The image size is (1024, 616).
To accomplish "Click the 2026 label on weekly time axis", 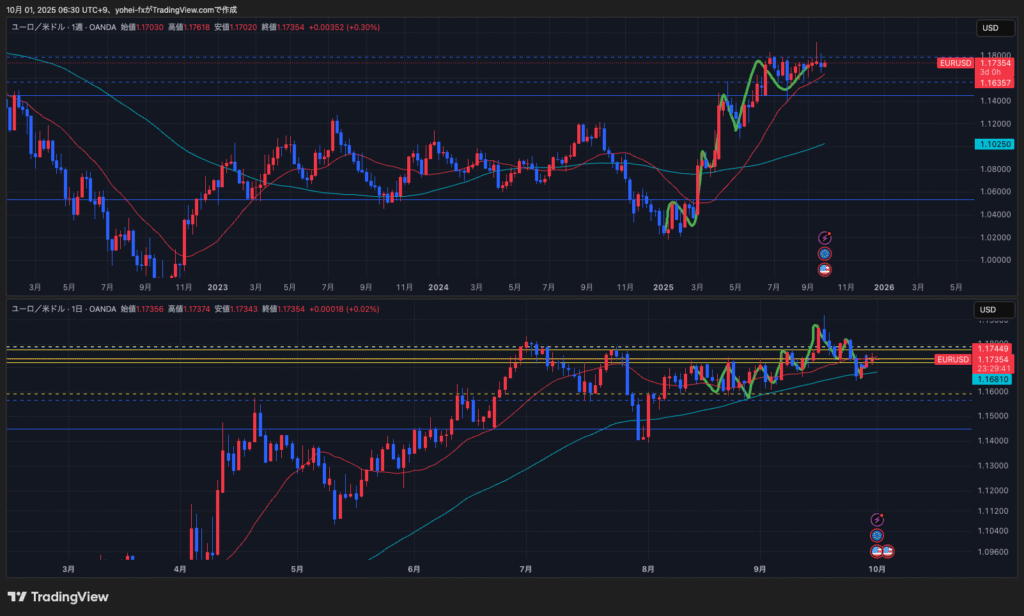I will point(884,287).
